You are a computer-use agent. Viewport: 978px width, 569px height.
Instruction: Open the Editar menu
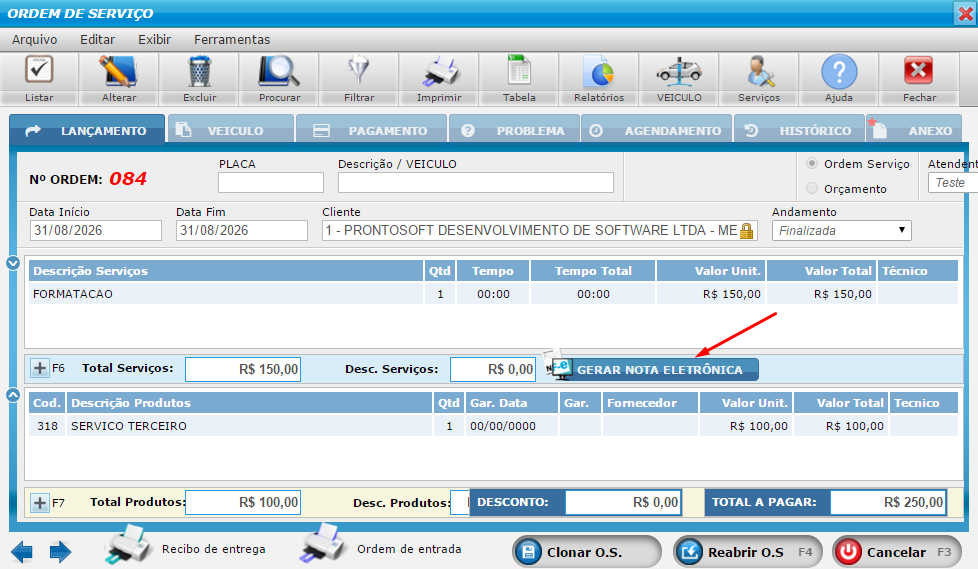pos(97,39)
